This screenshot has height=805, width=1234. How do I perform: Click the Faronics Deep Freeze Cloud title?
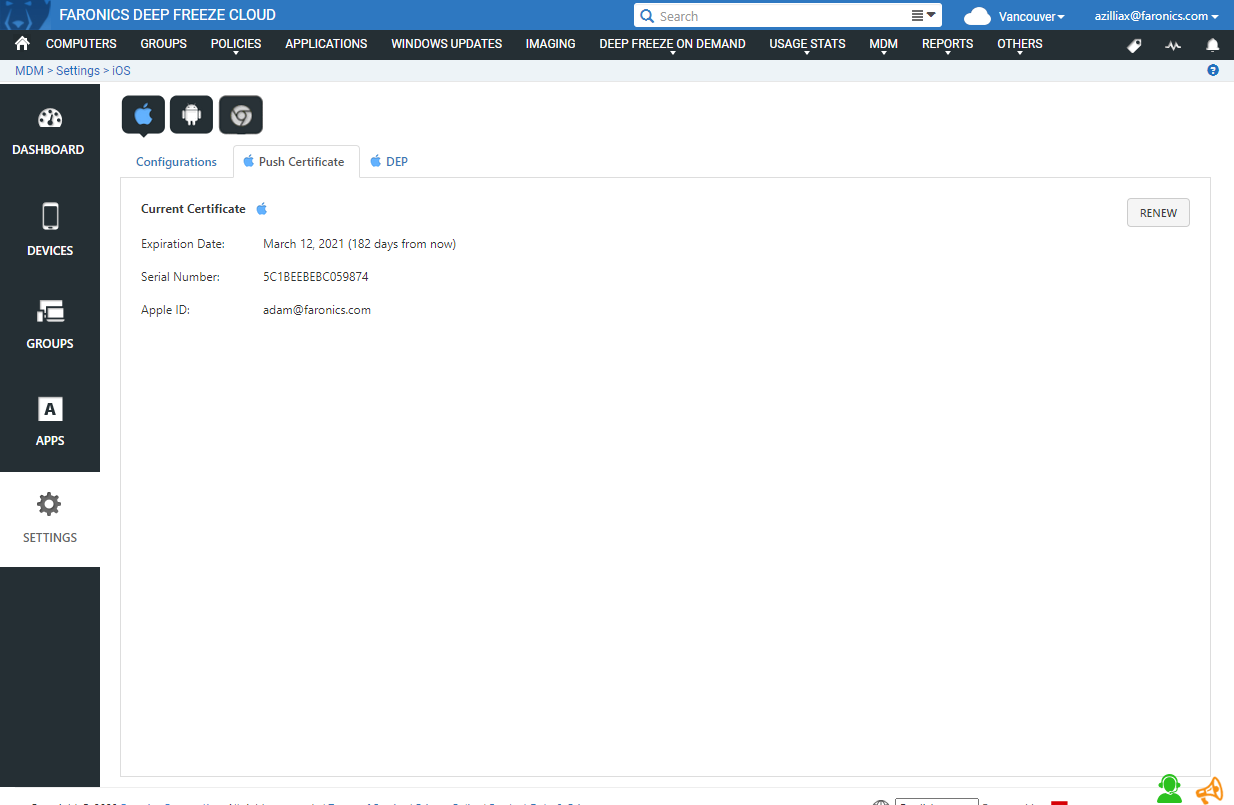tap(168, 15)
